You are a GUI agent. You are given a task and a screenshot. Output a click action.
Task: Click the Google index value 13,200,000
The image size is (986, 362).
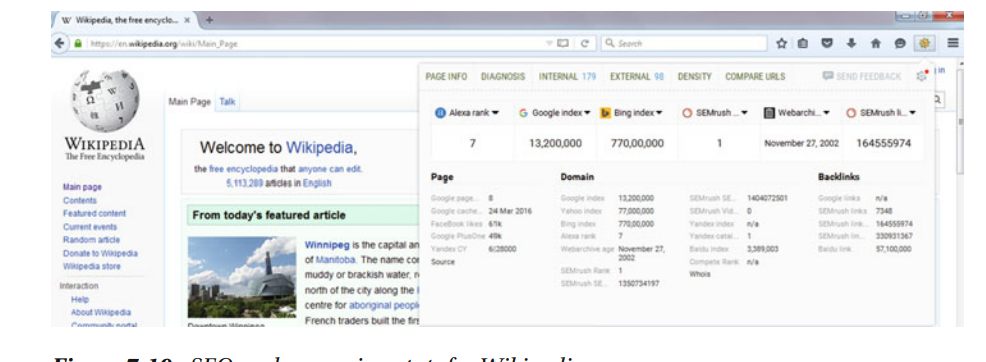tap(555, 143)
